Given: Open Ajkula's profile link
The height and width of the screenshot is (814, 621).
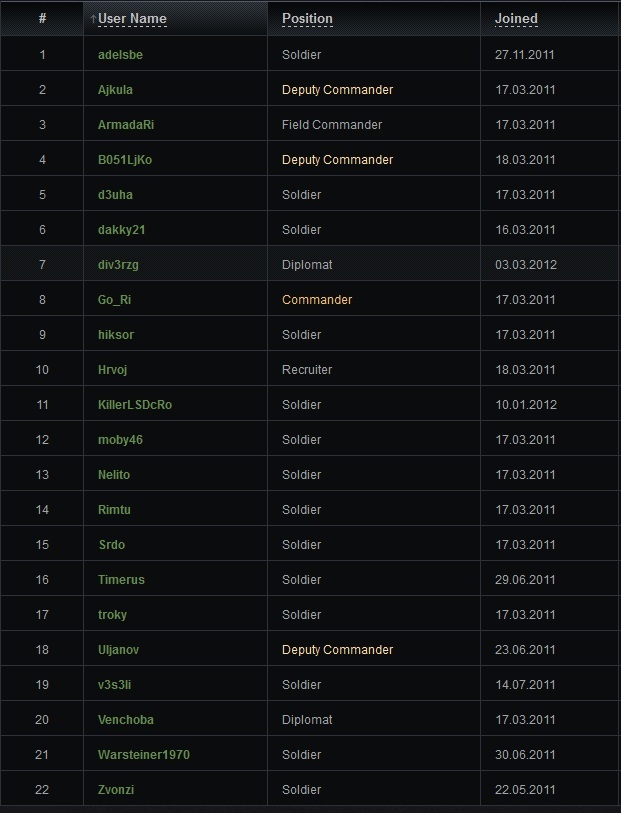Looking at the screenshot, I should 115,90.
